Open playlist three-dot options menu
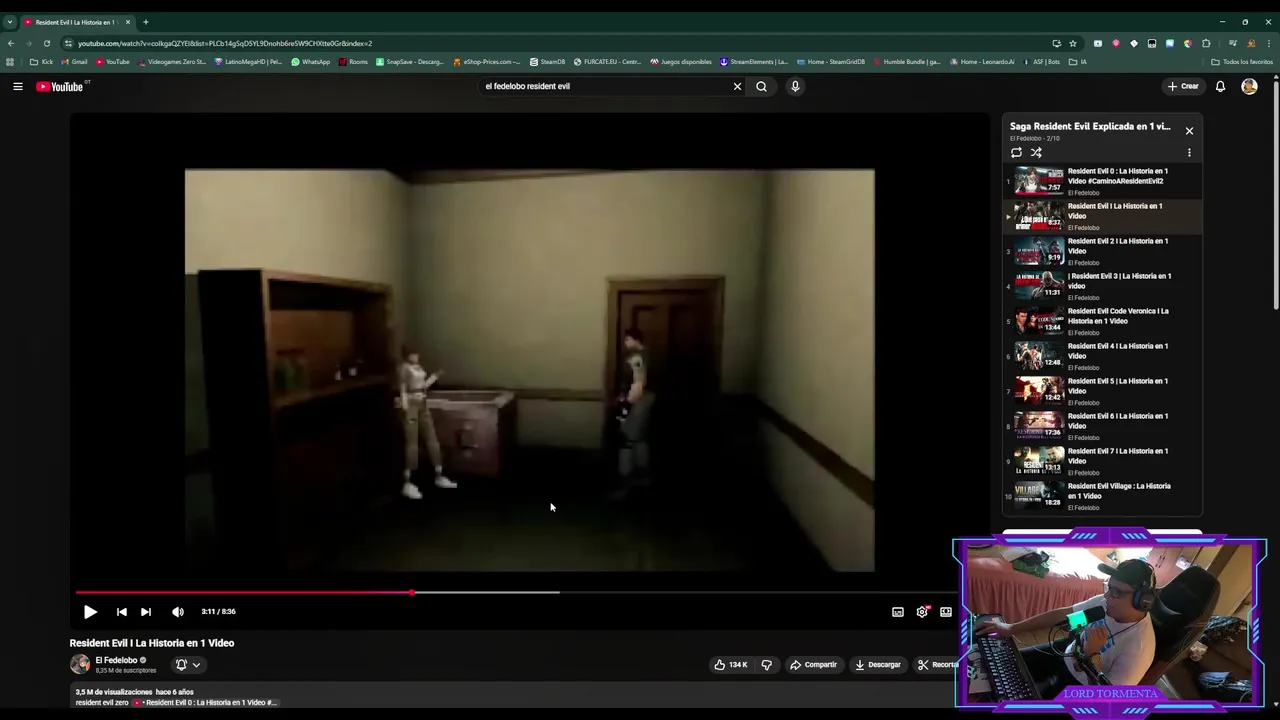The width and height of the screenshot is (1280, 720). (x=1189, y=153)
